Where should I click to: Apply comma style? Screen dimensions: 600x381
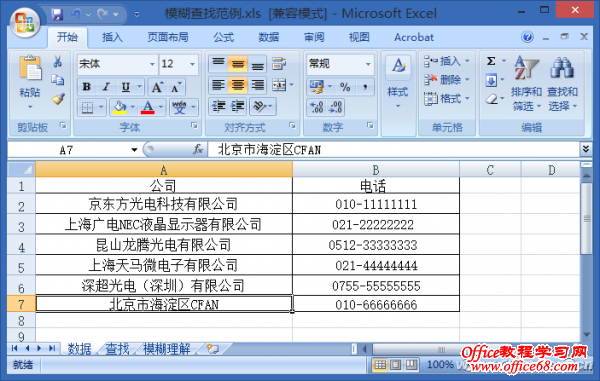pyautogui.click(x=365, y=87)
